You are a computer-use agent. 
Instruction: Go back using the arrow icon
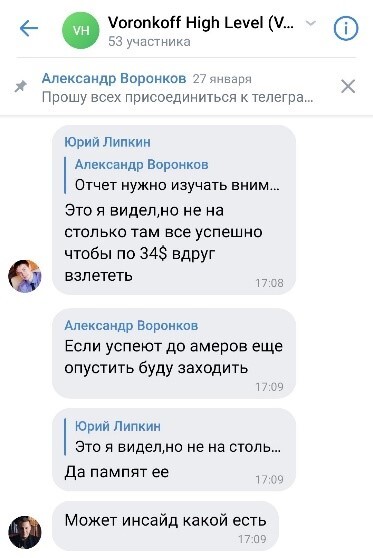28,28
